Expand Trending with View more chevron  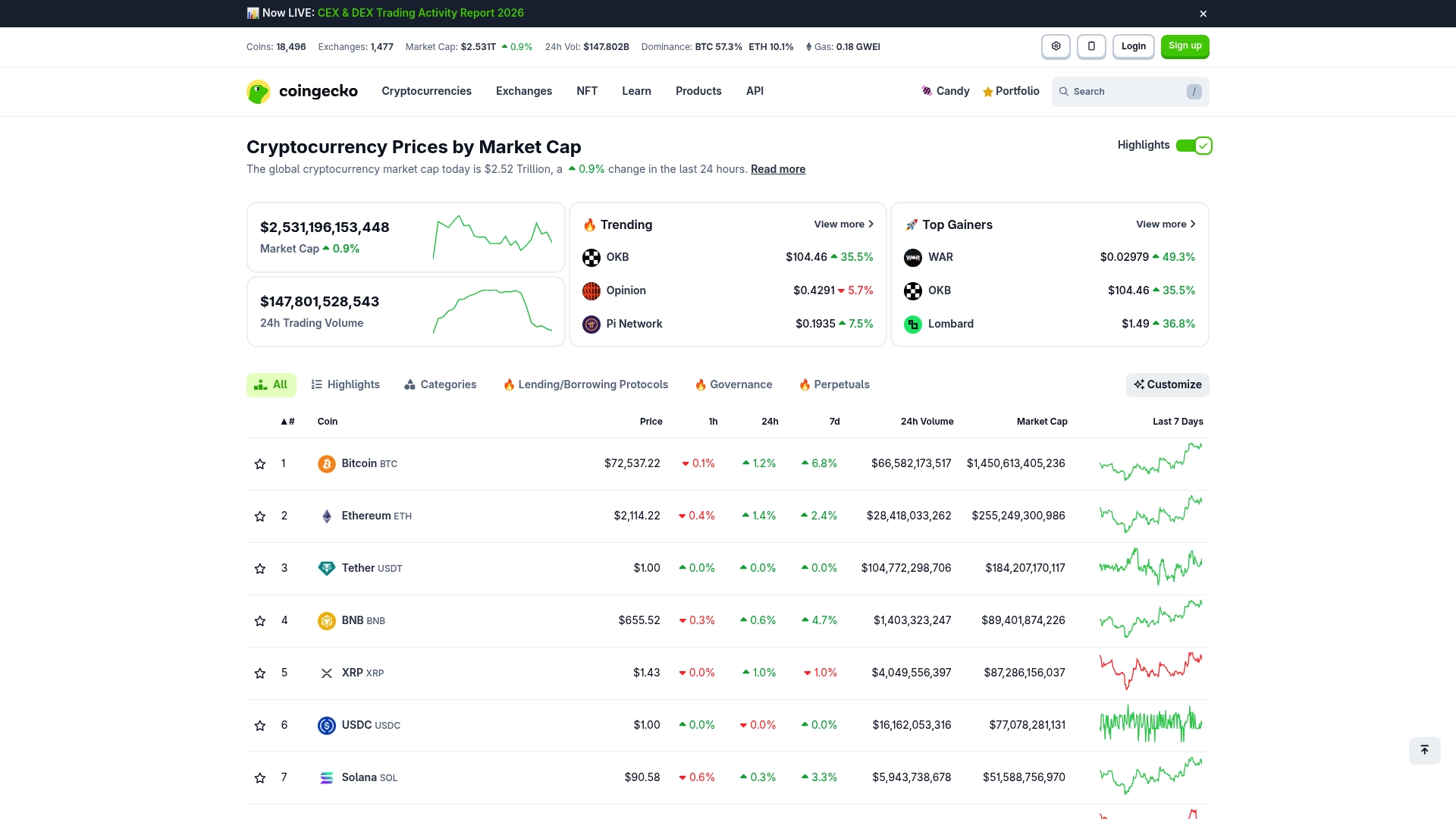[x=843, y=224]
